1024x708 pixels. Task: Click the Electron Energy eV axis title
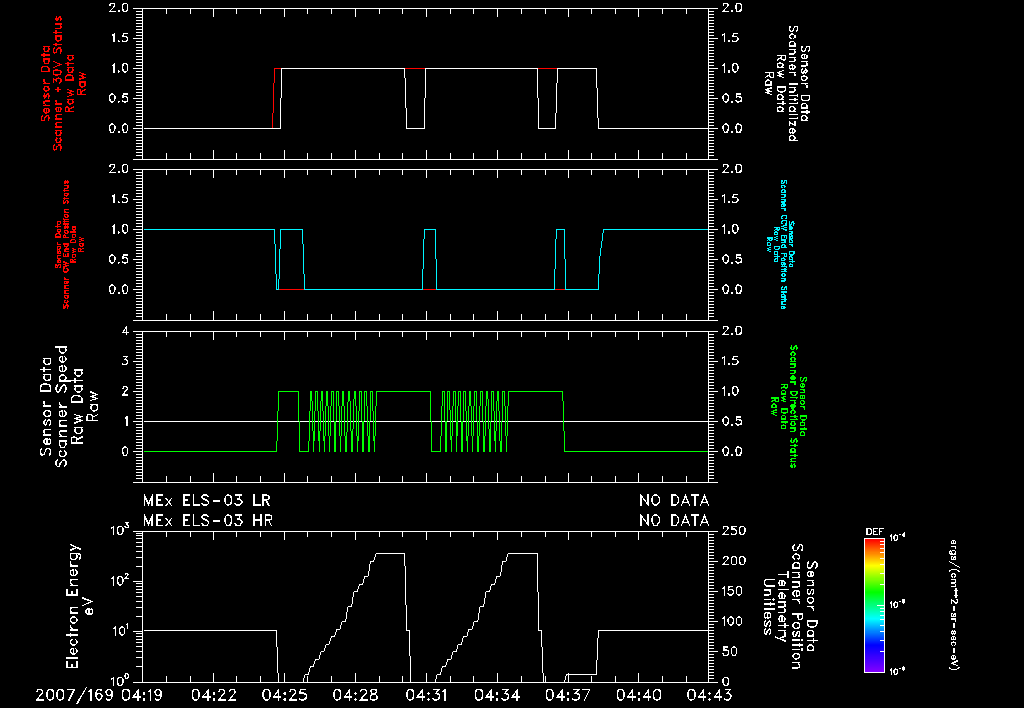click(80, 606)
